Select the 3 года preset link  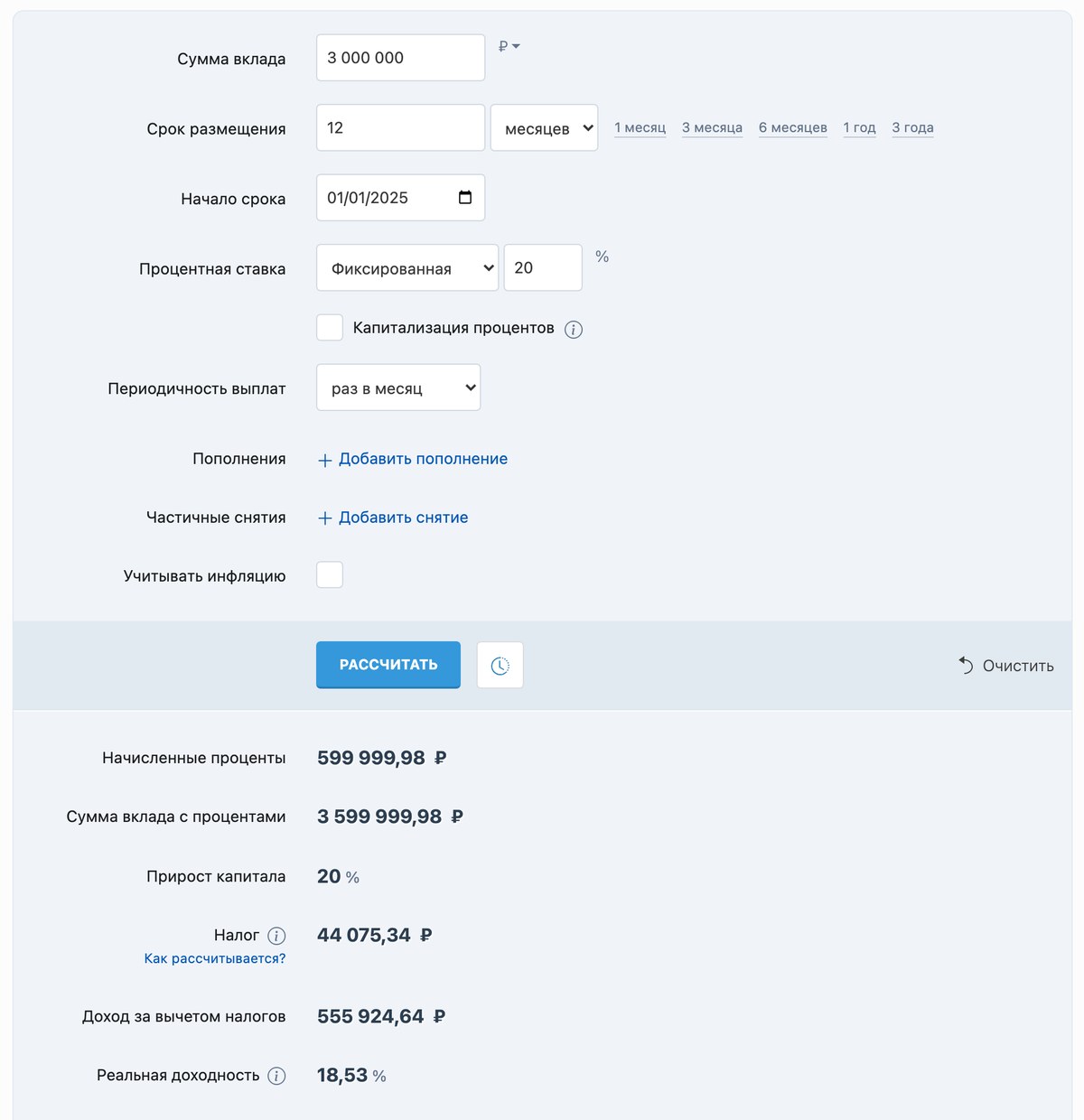tap(912, 127)
